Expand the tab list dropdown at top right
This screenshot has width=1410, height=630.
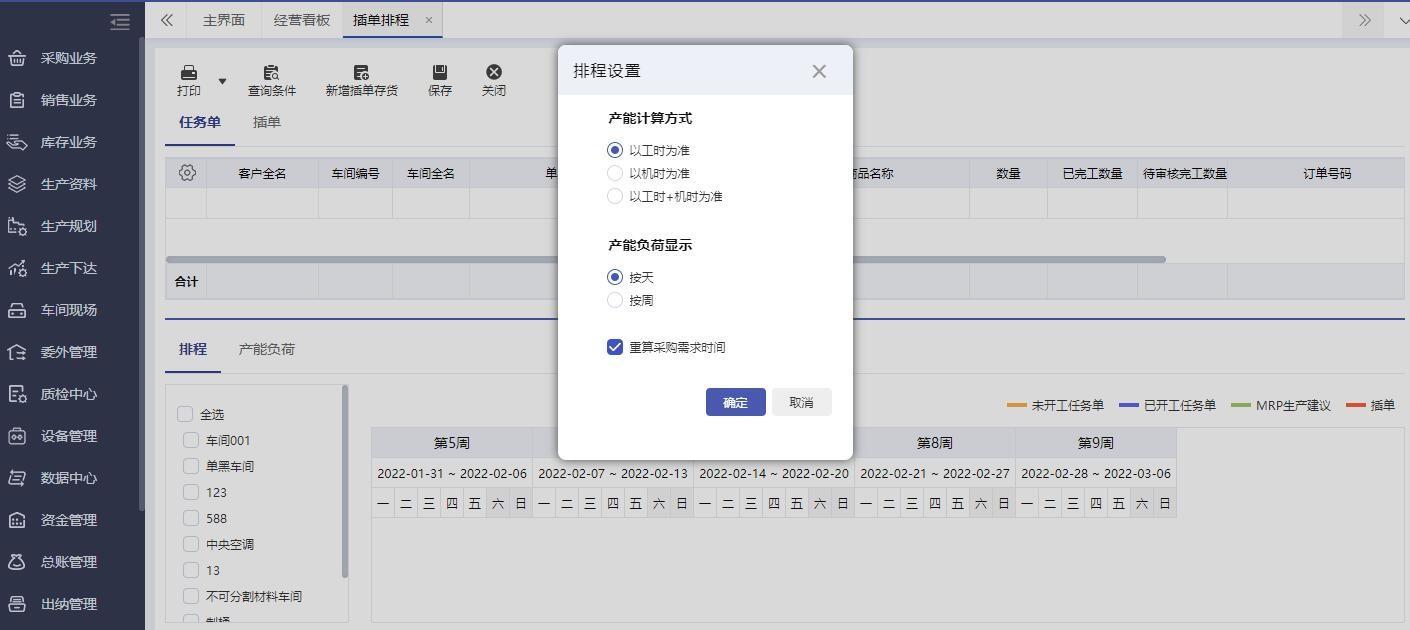(x=1402, y=20)
